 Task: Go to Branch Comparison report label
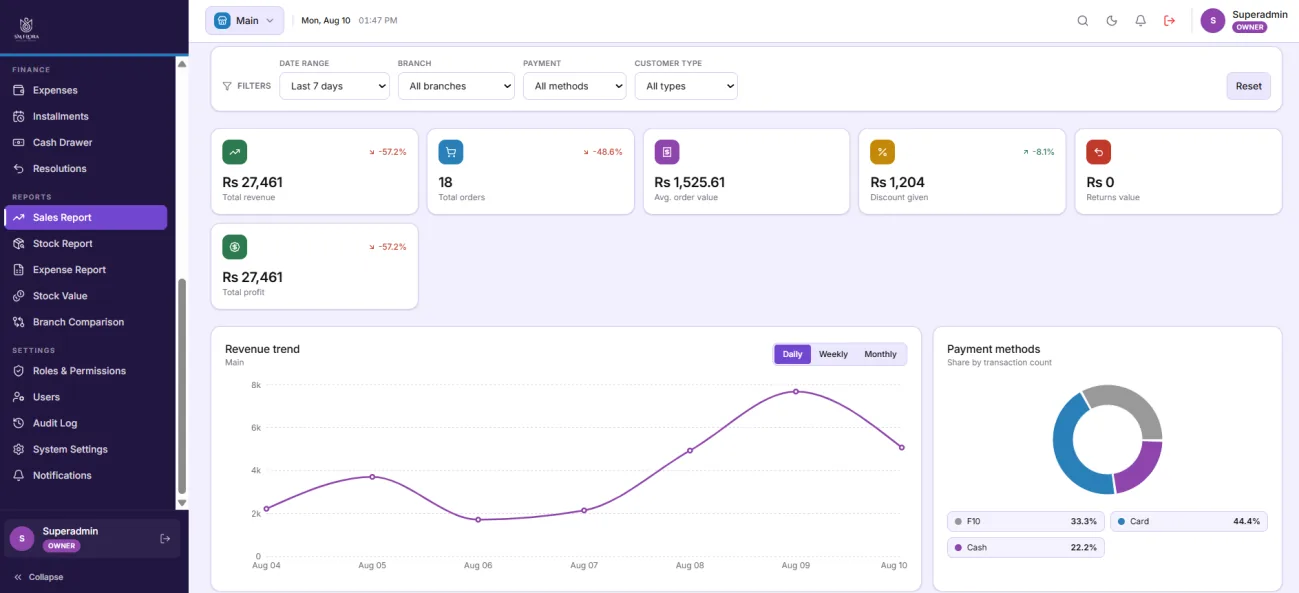pyautogui.click(x=78, y=322)
